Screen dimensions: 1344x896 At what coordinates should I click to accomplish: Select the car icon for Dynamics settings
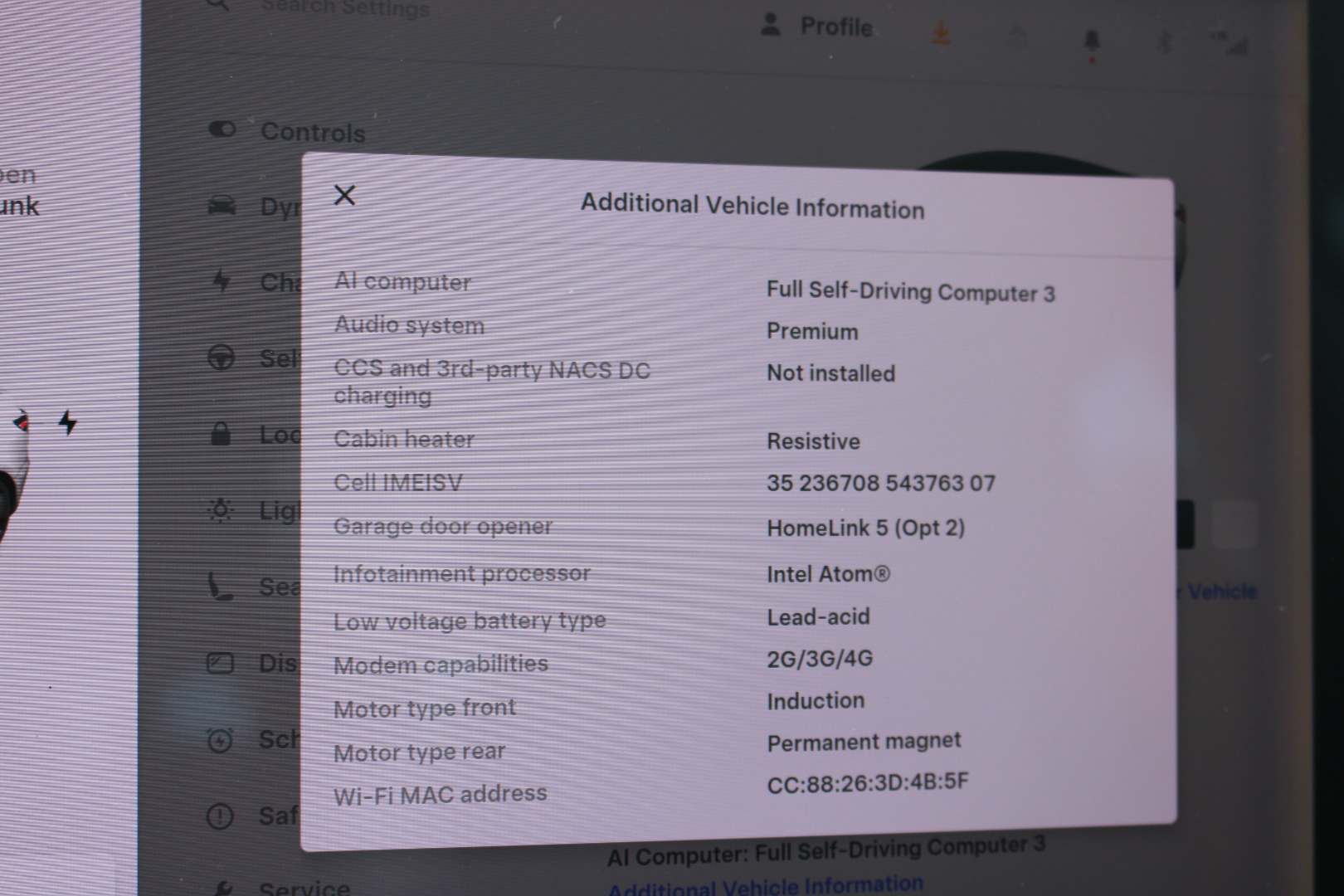[222, 205]
